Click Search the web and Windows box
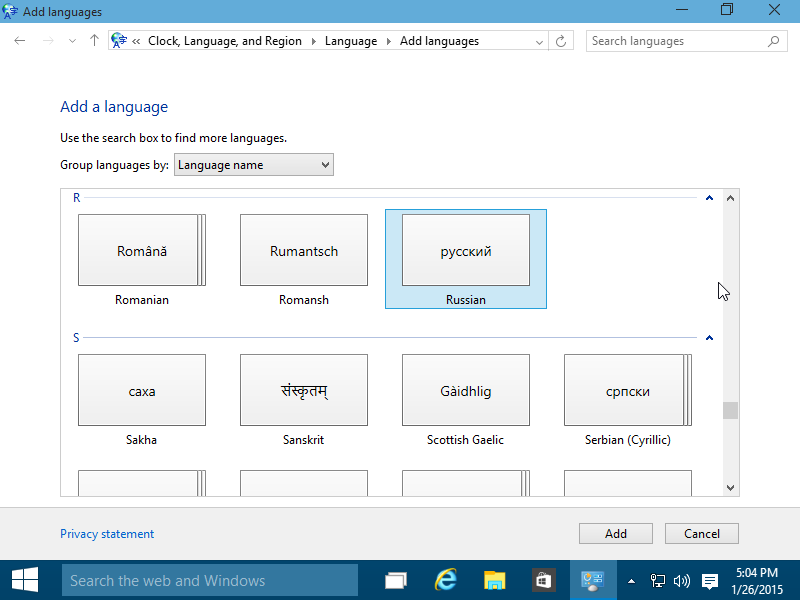 click(210, 580)
